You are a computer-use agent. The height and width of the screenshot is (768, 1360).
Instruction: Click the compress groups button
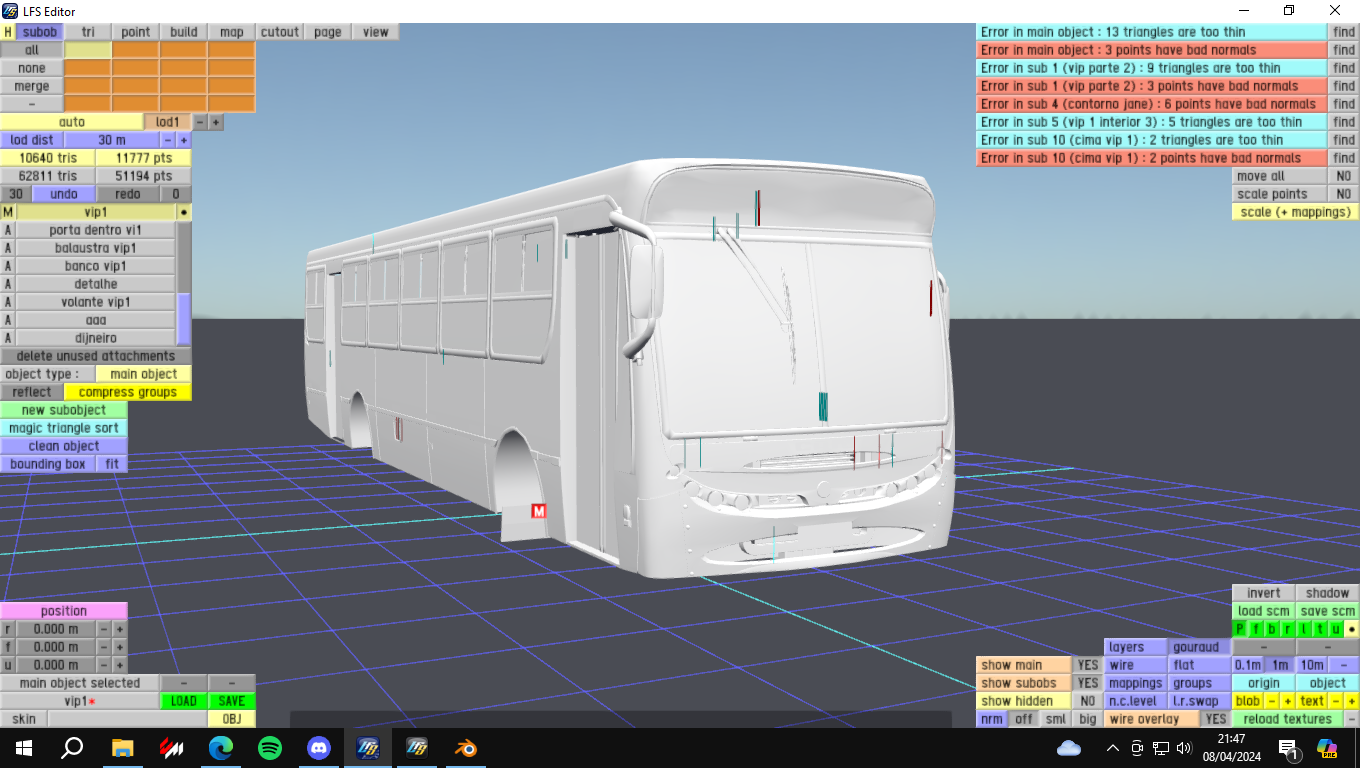click(x=128, y=392)
